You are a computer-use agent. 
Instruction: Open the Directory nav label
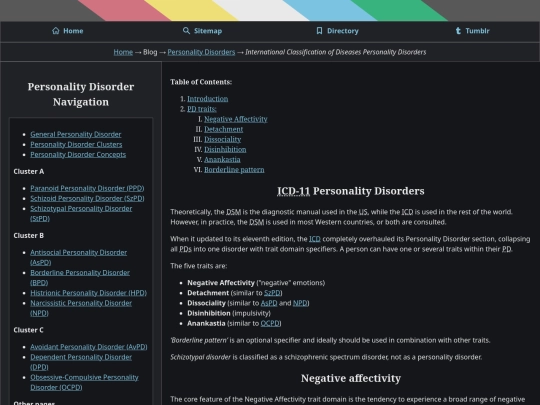click(343, 31)
